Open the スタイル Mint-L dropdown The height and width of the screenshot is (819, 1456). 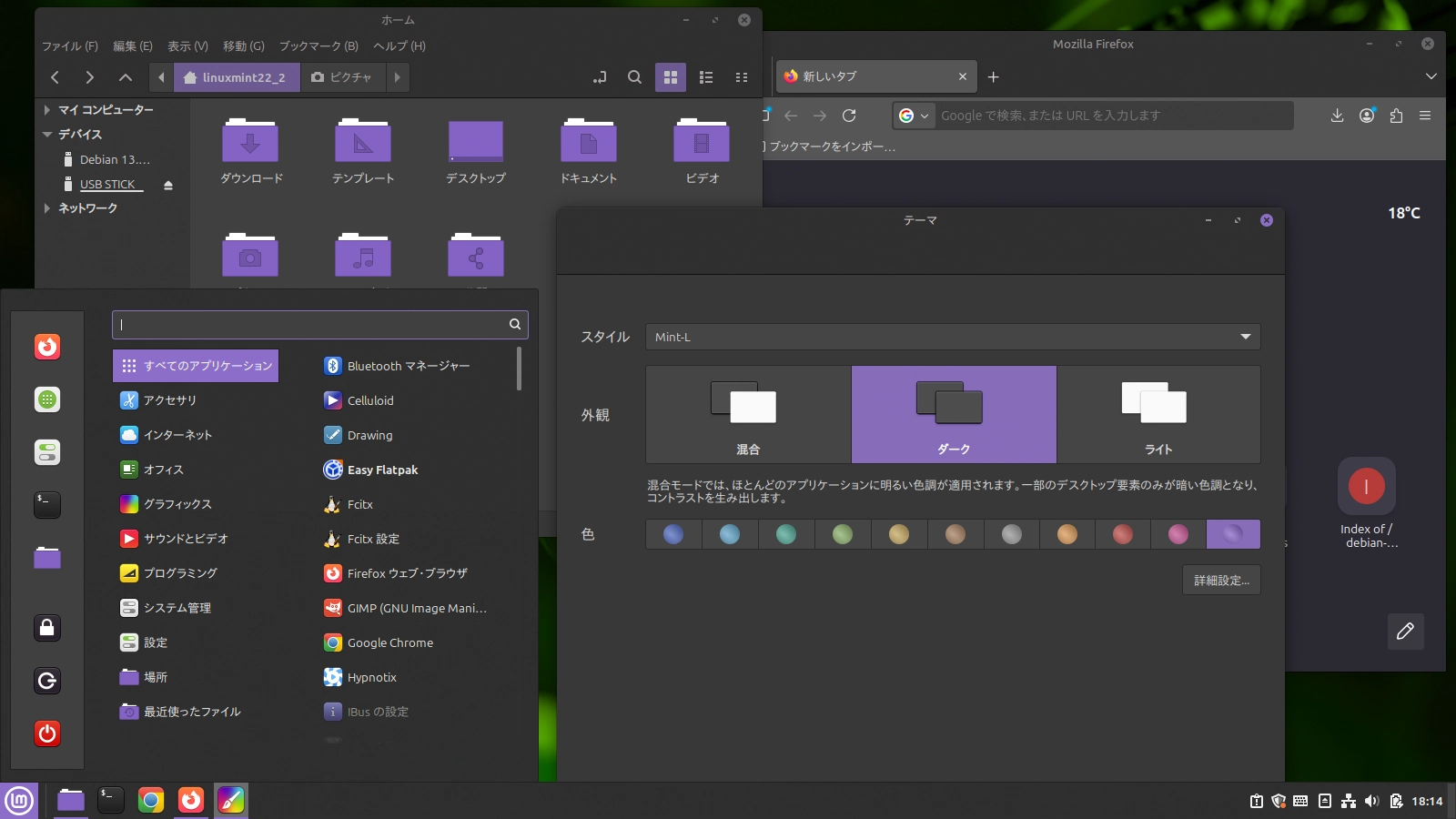953,337
